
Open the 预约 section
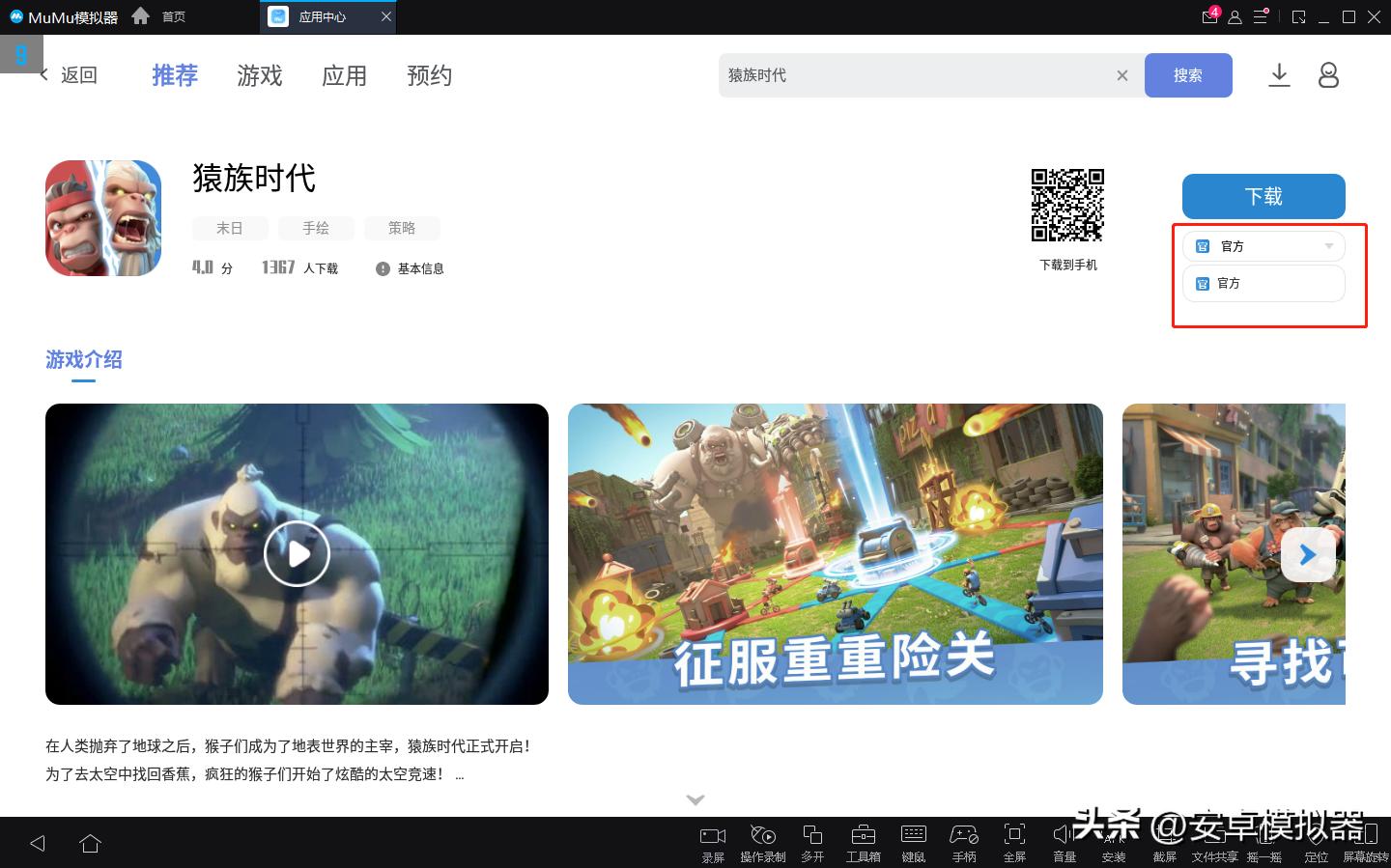coord(429,75)
